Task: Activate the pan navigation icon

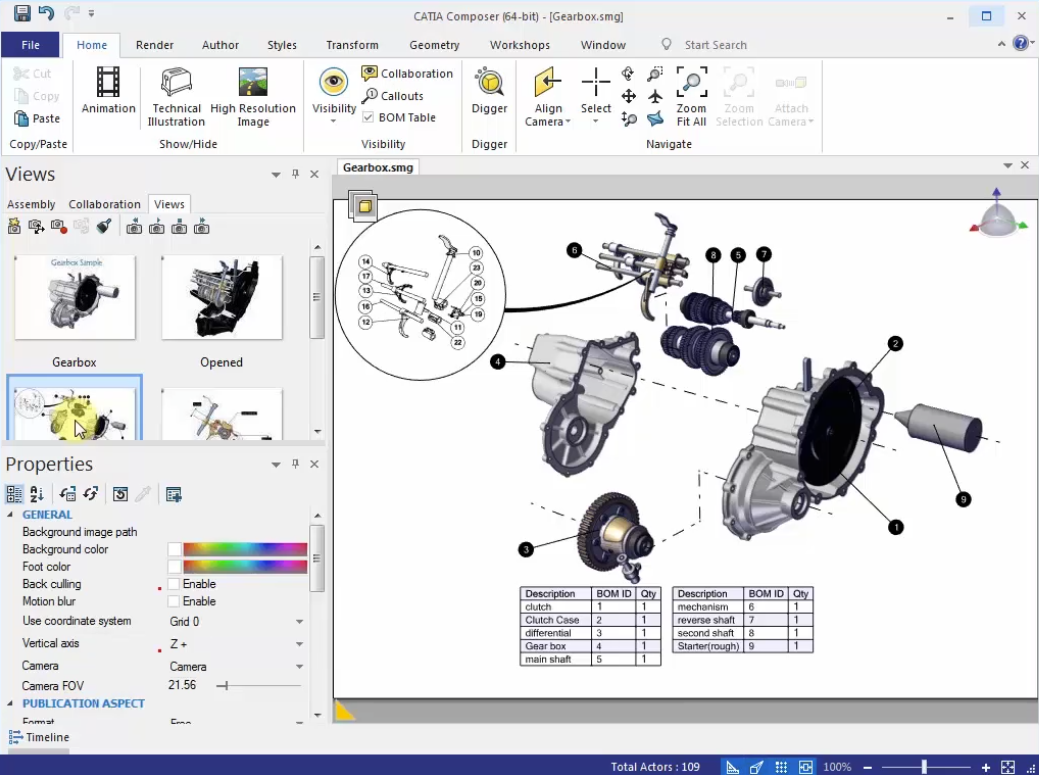Action: tap(628, 96)
